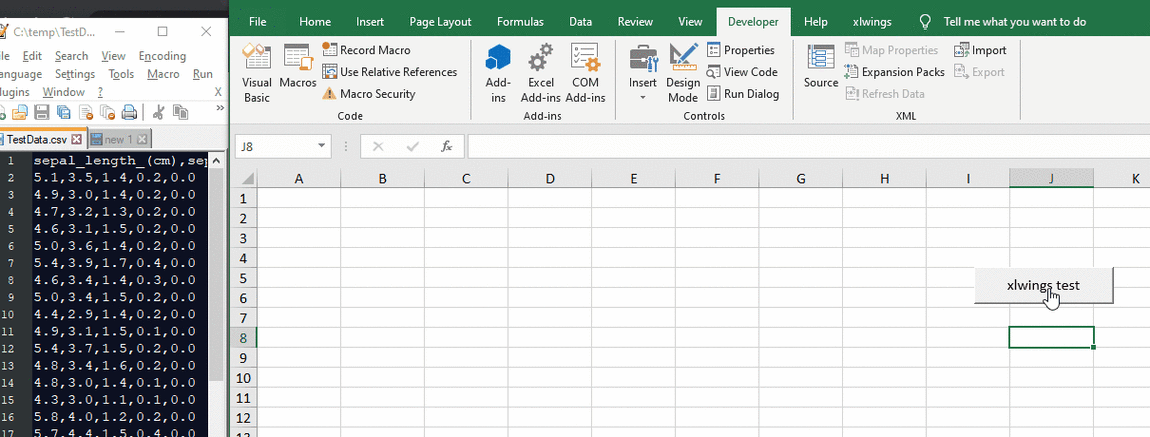Toggle Design Mode on
1150x437 pixels.
(x=683, y=73)
